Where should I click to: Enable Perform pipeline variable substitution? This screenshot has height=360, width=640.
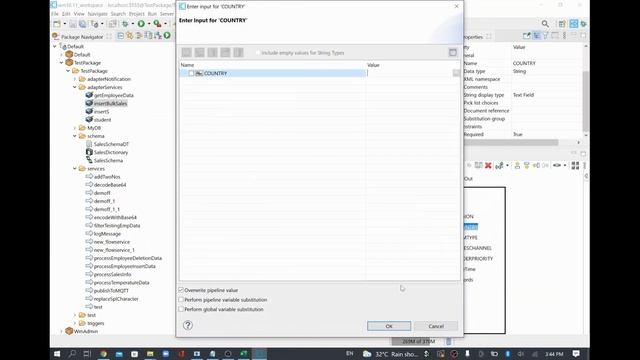click(x=181, y=300)
